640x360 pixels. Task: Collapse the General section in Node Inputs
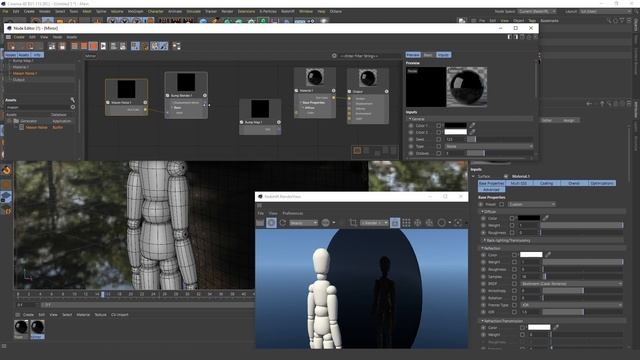pyautogui.click(x=410, y=119)
